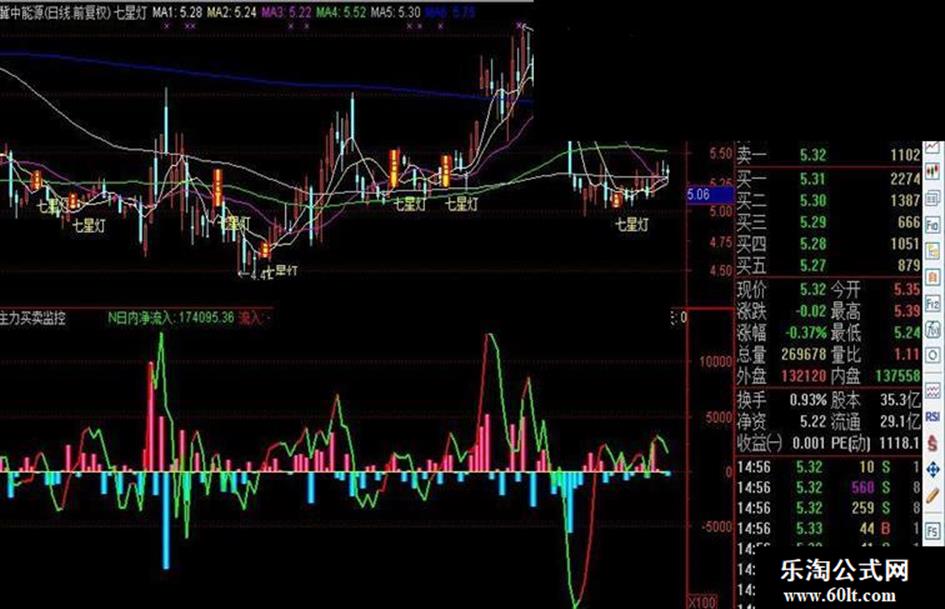Image resolution: width=945 pixels, height=609 pixels.
Task: Open the report list icon in sidebar
Action: click(932, 198)
